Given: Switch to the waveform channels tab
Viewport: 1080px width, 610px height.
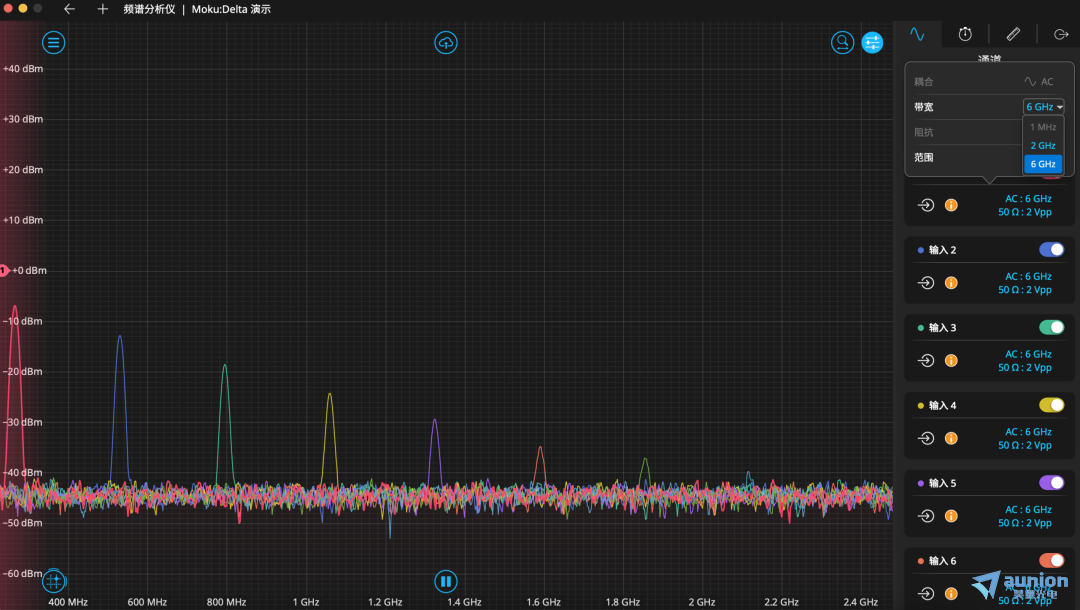Looking at the screenshot, I should click(x=917, y=34).
